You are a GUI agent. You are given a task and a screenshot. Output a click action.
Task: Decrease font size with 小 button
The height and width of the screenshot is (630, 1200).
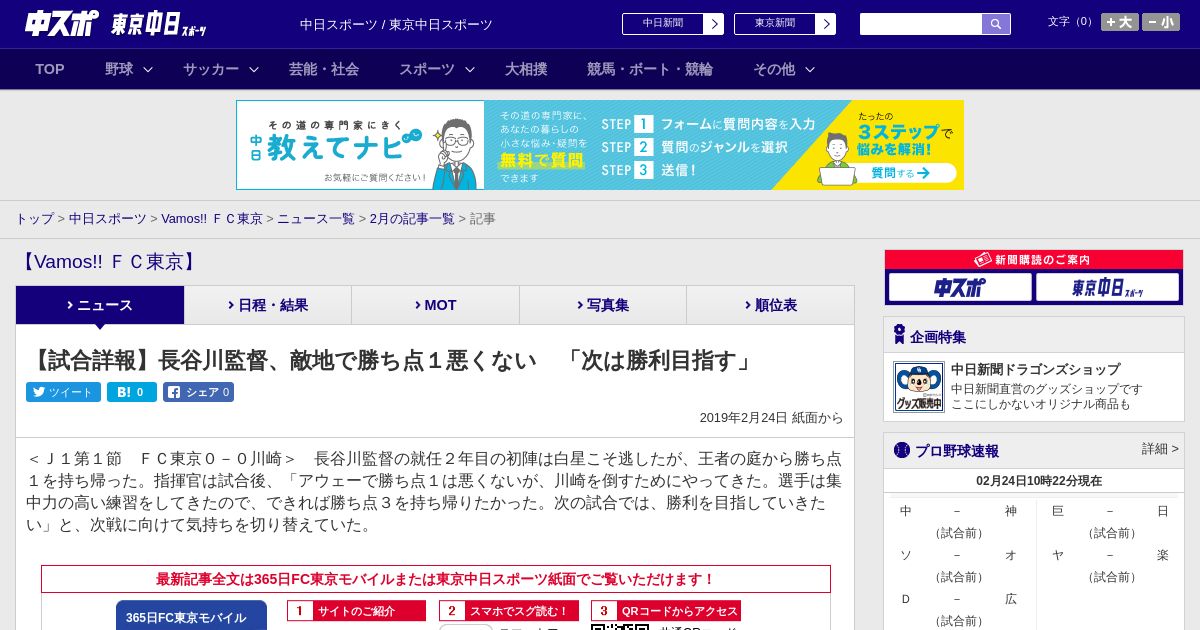click(1161, 22)
